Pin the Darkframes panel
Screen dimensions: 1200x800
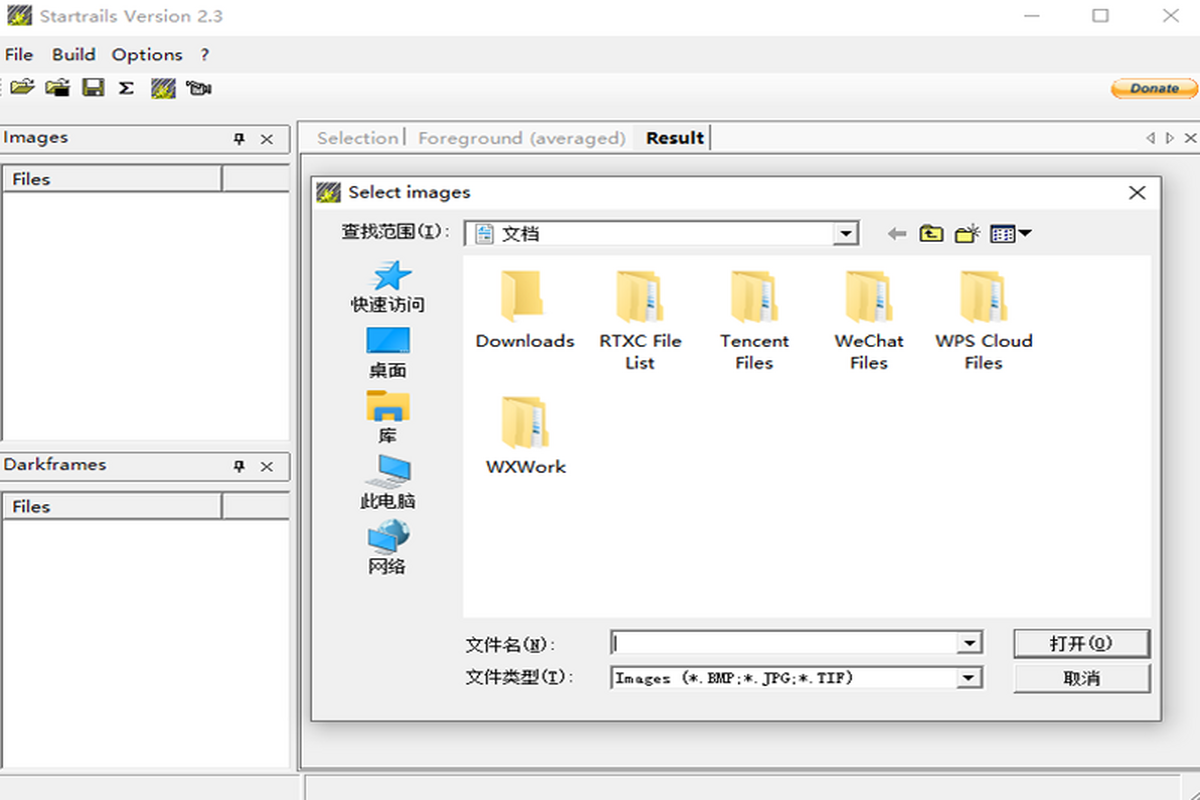click(x=239, y=466)
